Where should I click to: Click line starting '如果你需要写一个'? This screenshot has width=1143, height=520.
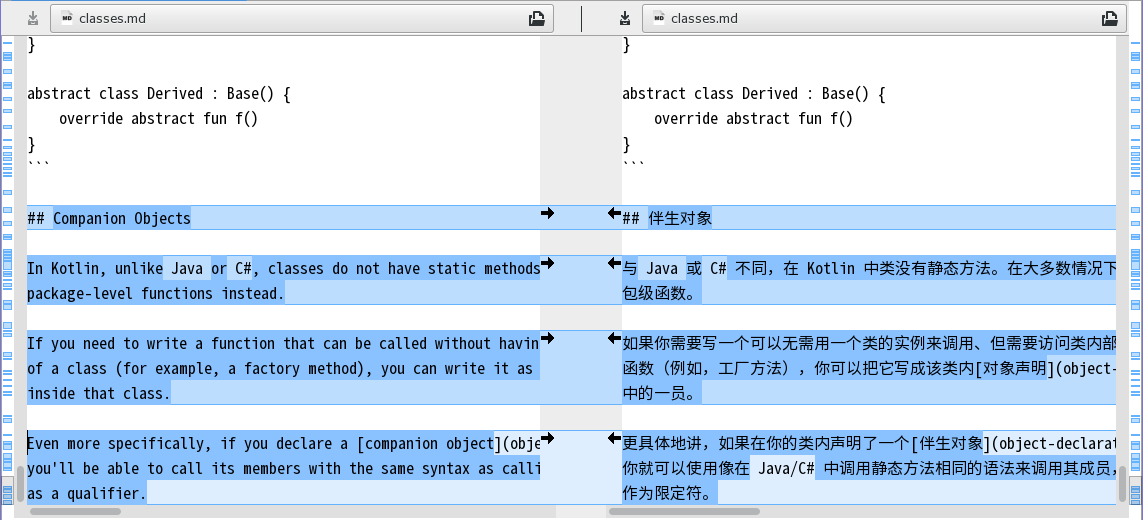tap(869, 344)
